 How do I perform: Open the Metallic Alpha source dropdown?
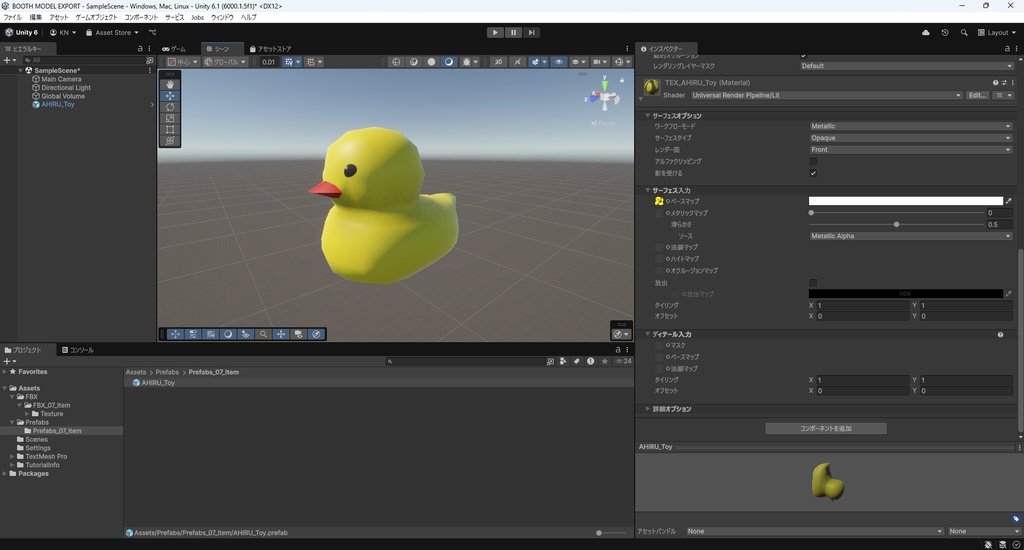(x=911, y=236)
